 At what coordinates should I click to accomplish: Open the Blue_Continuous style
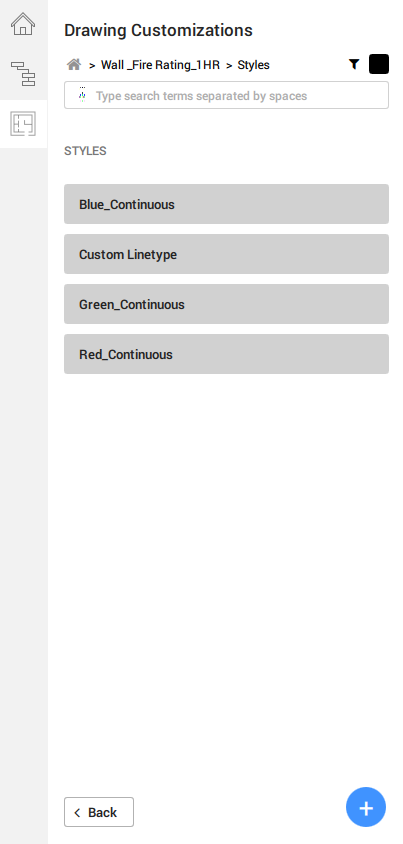227,204
